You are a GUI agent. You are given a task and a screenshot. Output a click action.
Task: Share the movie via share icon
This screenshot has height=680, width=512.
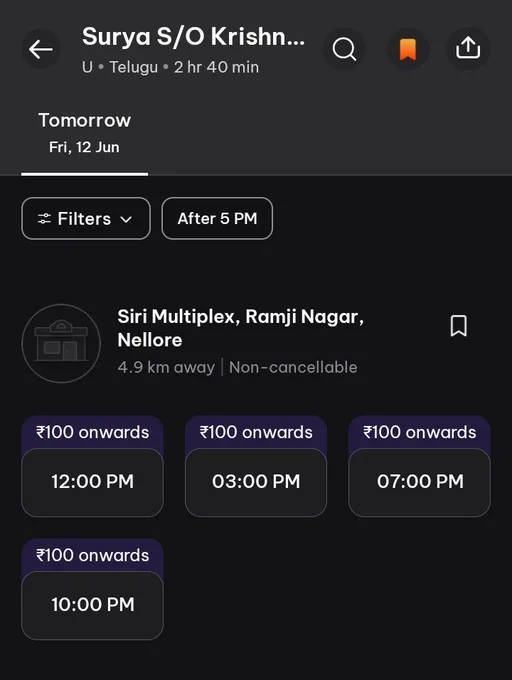tap(468, 48)
